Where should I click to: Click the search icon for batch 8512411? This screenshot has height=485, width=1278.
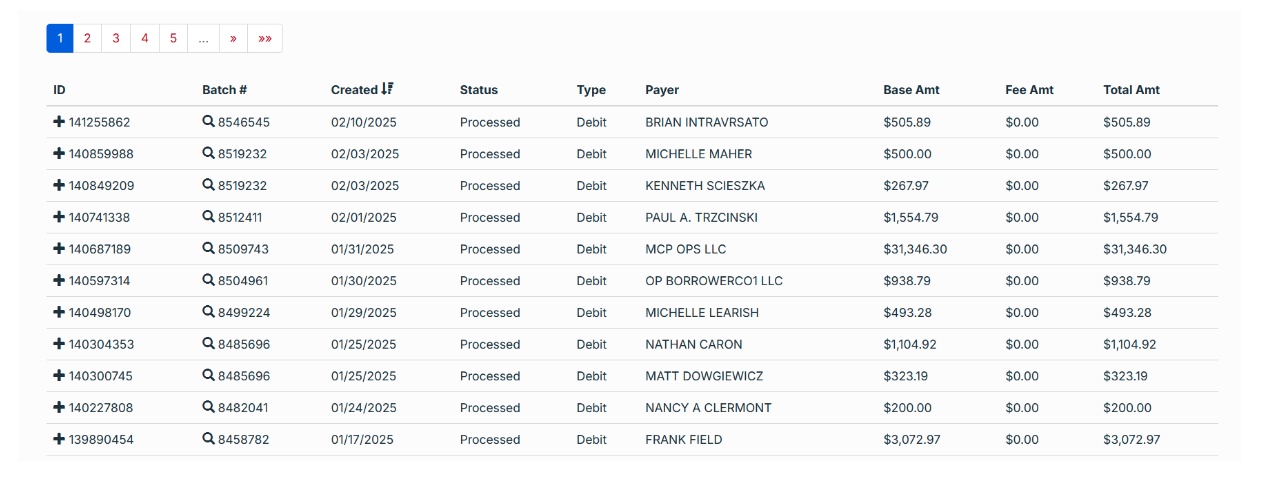(x=208, y=217)
